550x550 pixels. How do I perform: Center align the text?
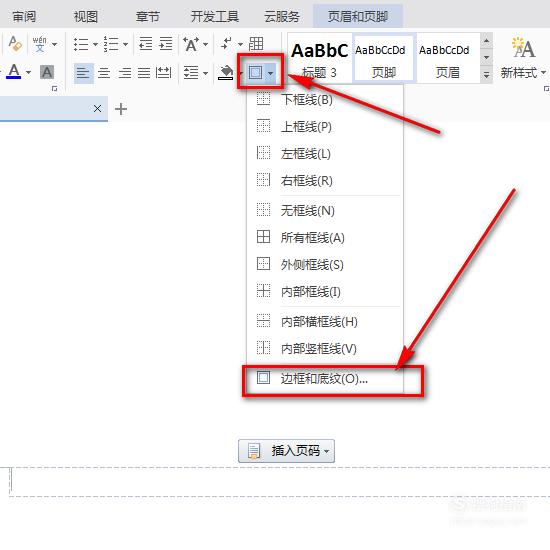click(x=104, y=73)
